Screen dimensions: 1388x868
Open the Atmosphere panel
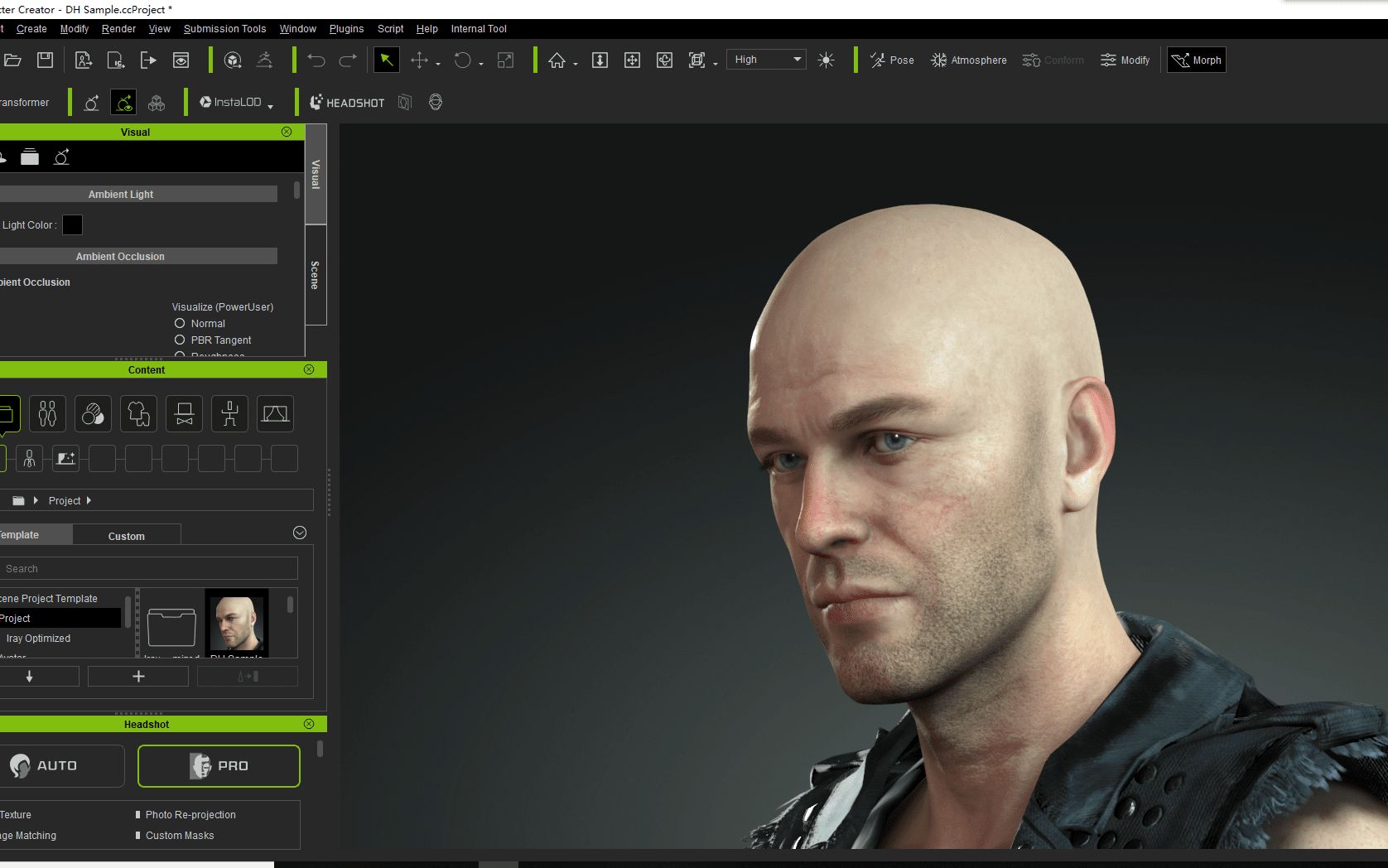[968, 60]
